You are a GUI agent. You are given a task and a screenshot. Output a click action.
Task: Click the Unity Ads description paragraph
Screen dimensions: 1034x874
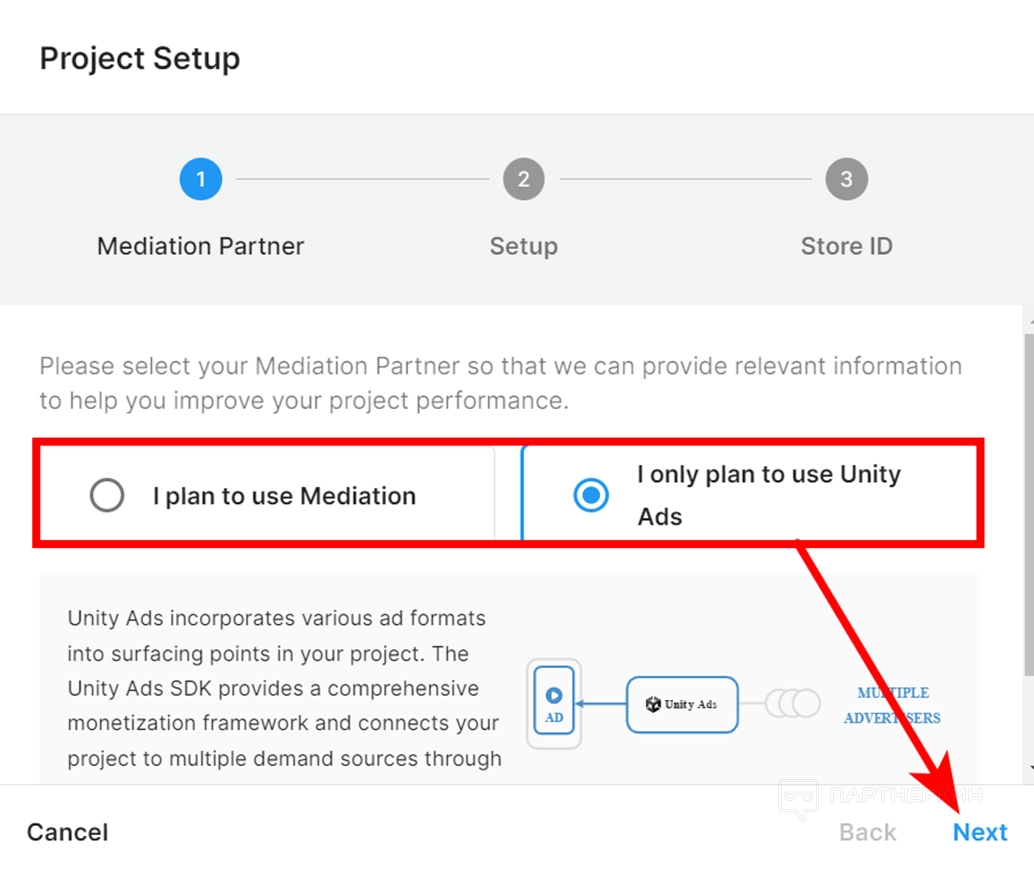coord(284,688)
